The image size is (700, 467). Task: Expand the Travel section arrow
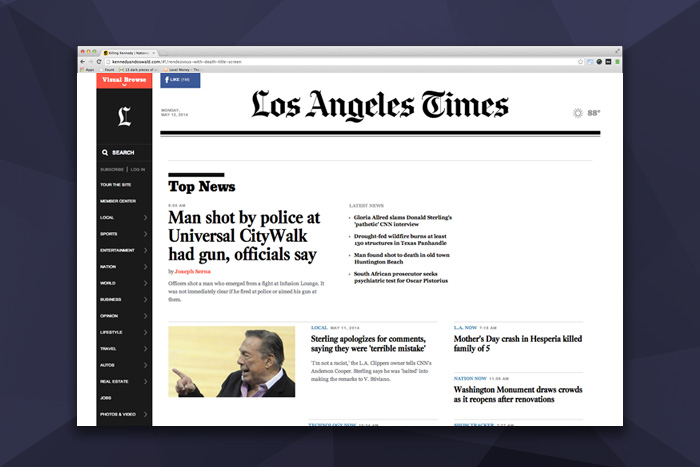[x=146, y=349]
